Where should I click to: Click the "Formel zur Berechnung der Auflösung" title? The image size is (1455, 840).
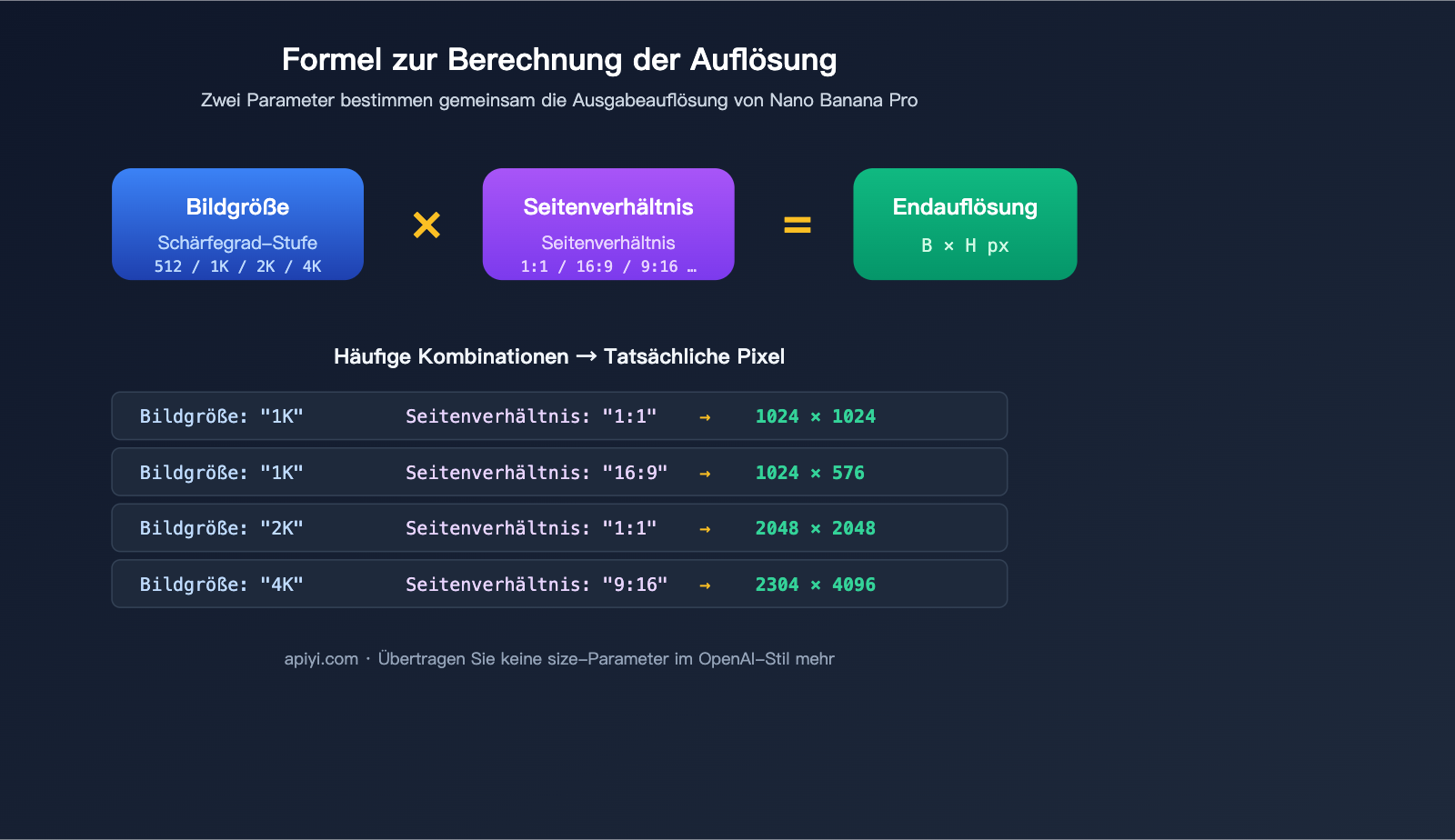pyautogui.click(x=559, y=60)
